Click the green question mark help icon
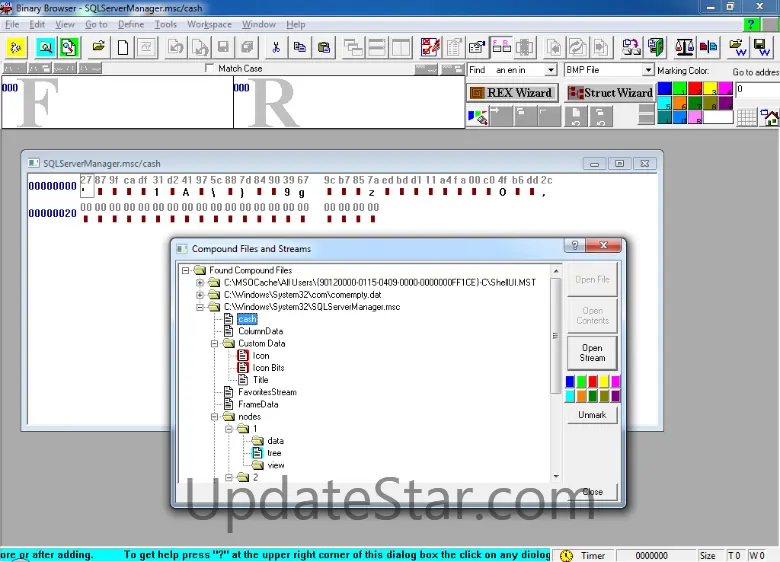Viewport: 780px width, 562px height. pyautogui.click(x=751, y=24)
